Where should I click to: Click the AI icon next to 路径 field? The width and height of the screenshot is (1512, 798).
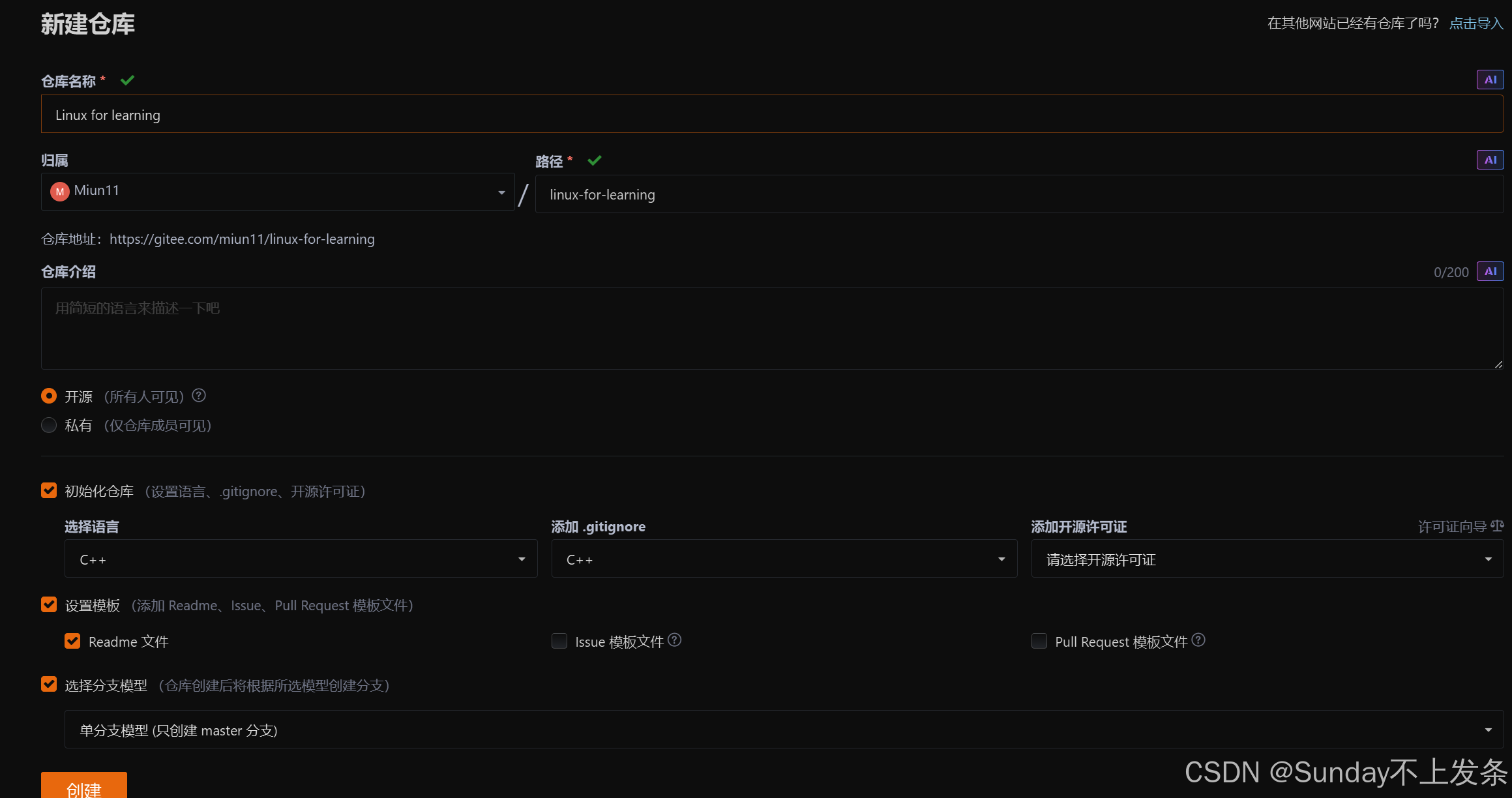(1490, 160)
